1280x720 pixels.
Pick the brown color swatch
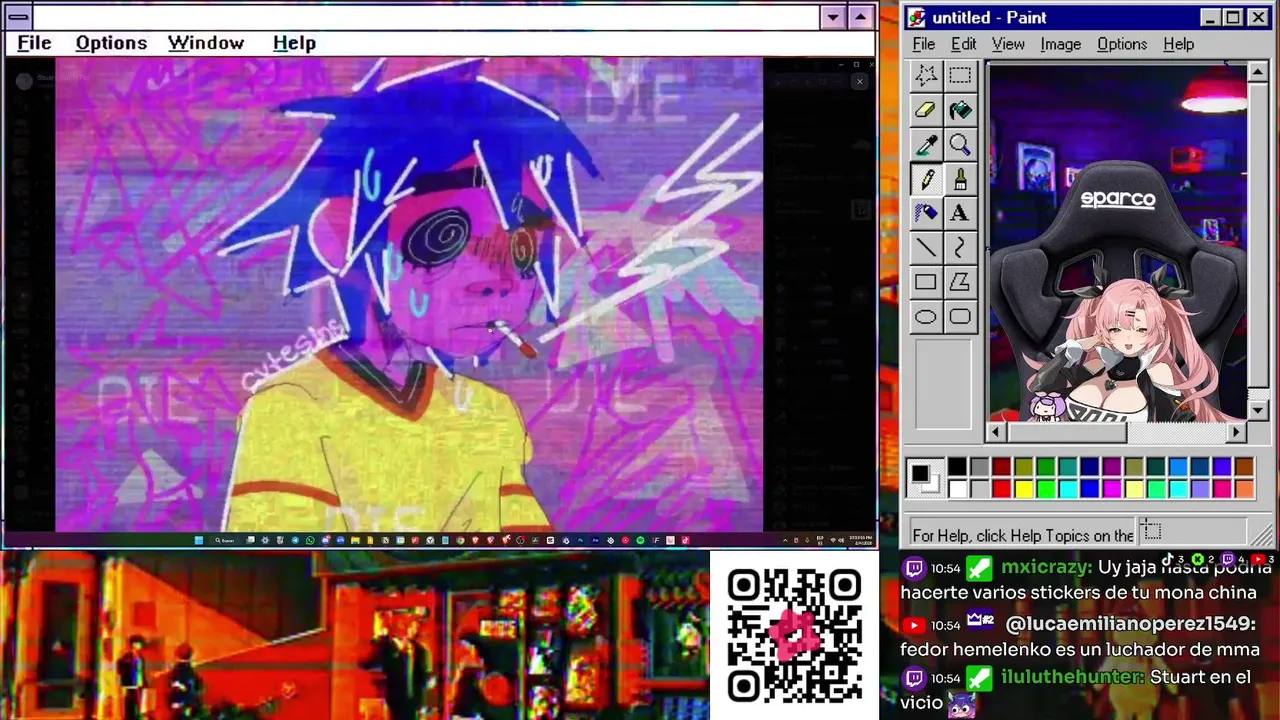1243,467
